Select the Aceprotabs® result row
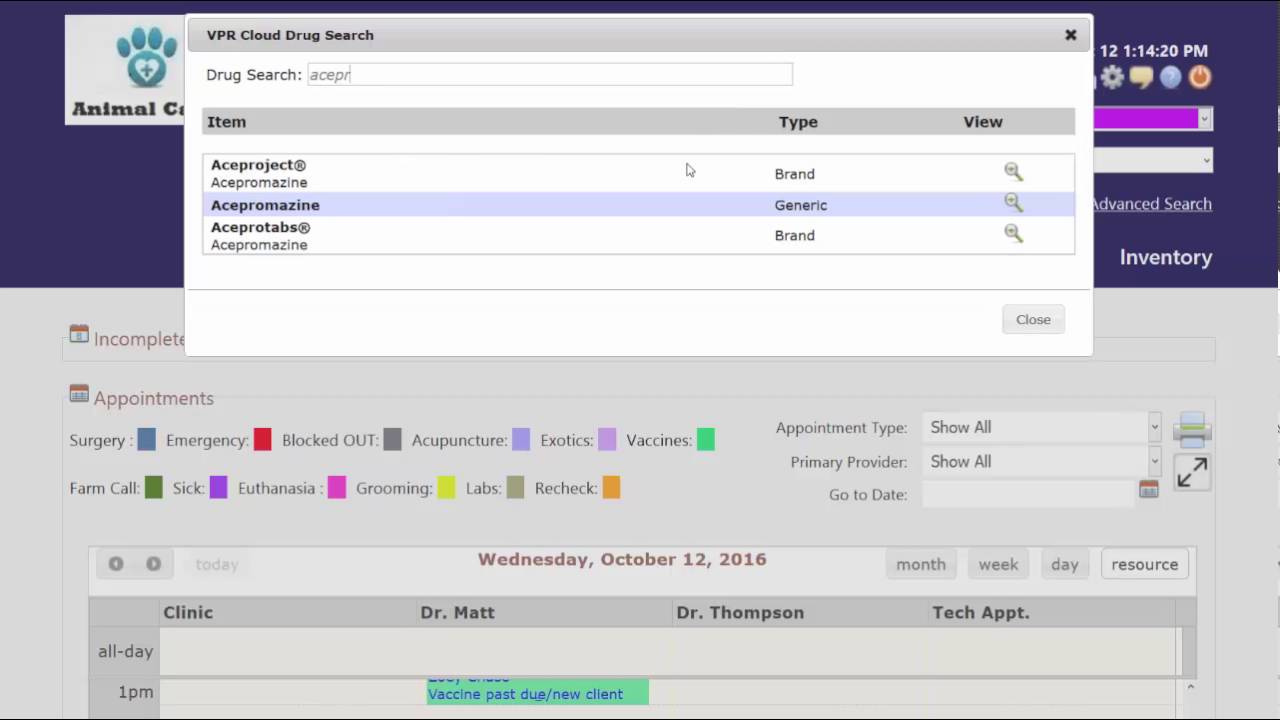1280x720 pixels. point(638,235)
